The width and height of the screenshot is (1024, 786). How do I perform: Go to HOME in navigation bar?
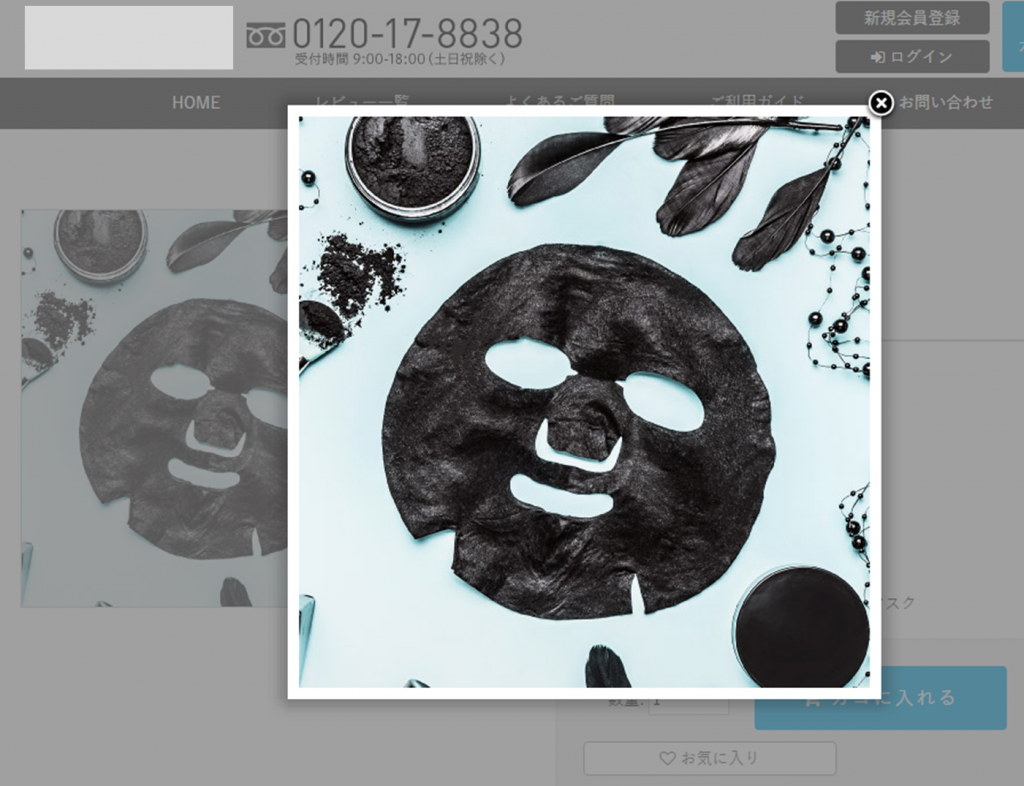pos(196,102)
